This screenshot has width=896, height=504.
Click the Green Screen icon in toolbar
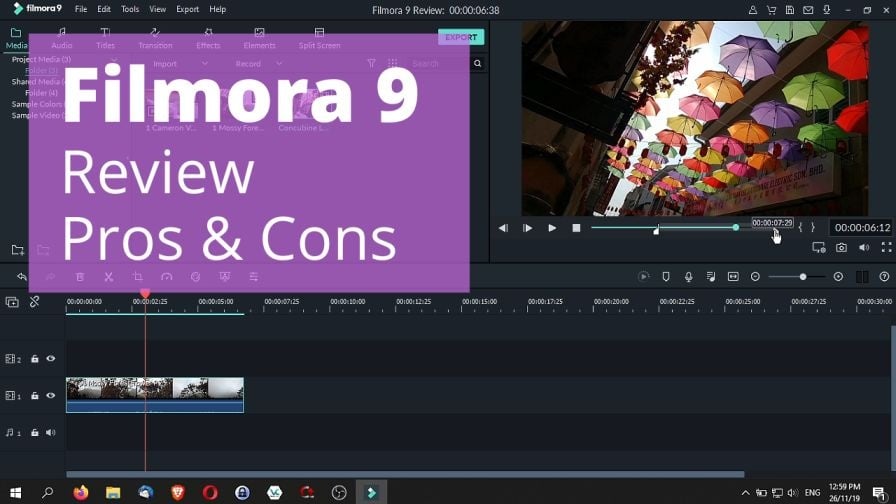[x=225, y=277]
